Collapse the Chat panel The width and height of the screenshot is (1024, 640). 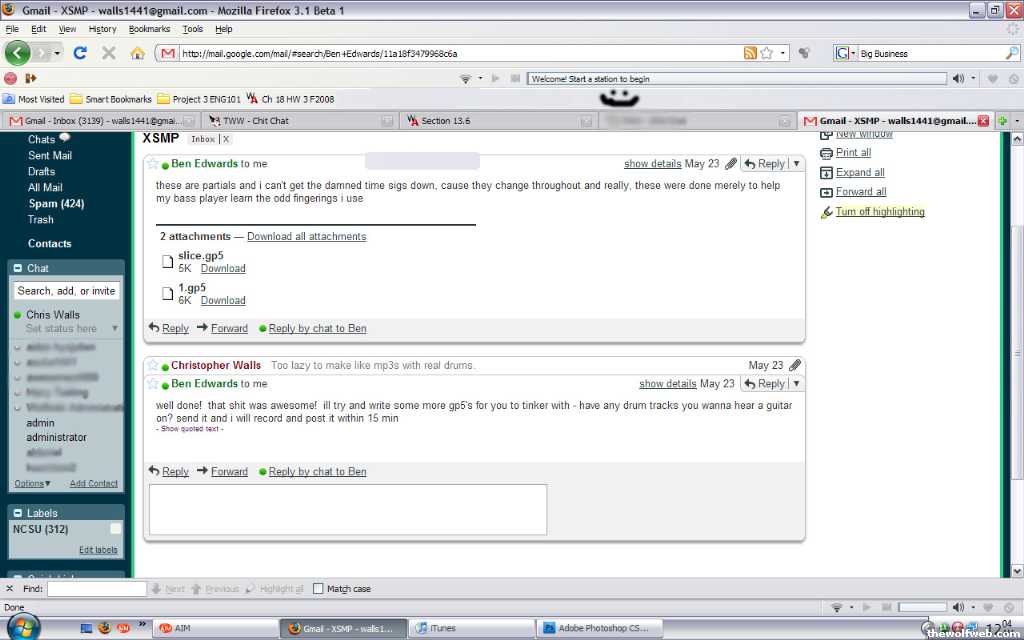[17, 268]
